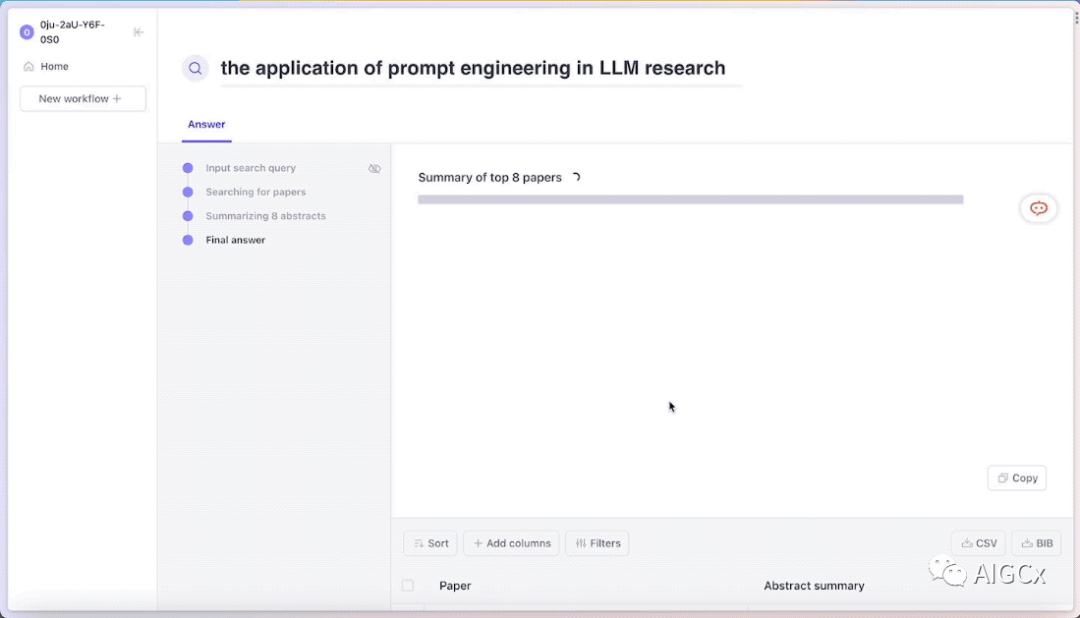The image size is (1080, 618).
Task: Select the Final answer step
Action: pos(235,240)
